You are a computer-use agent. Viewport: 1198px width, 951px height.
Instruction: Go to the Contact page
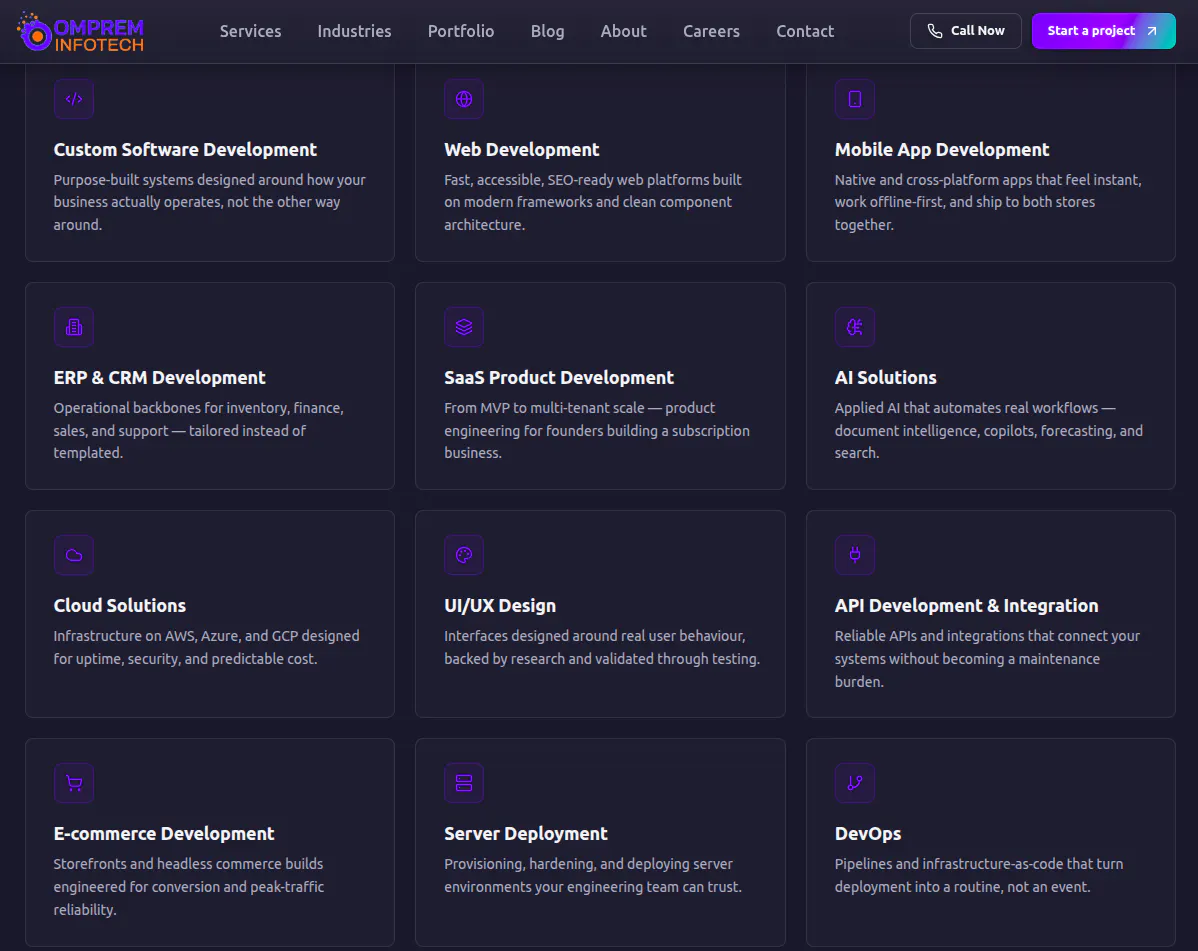click(805, 31)
